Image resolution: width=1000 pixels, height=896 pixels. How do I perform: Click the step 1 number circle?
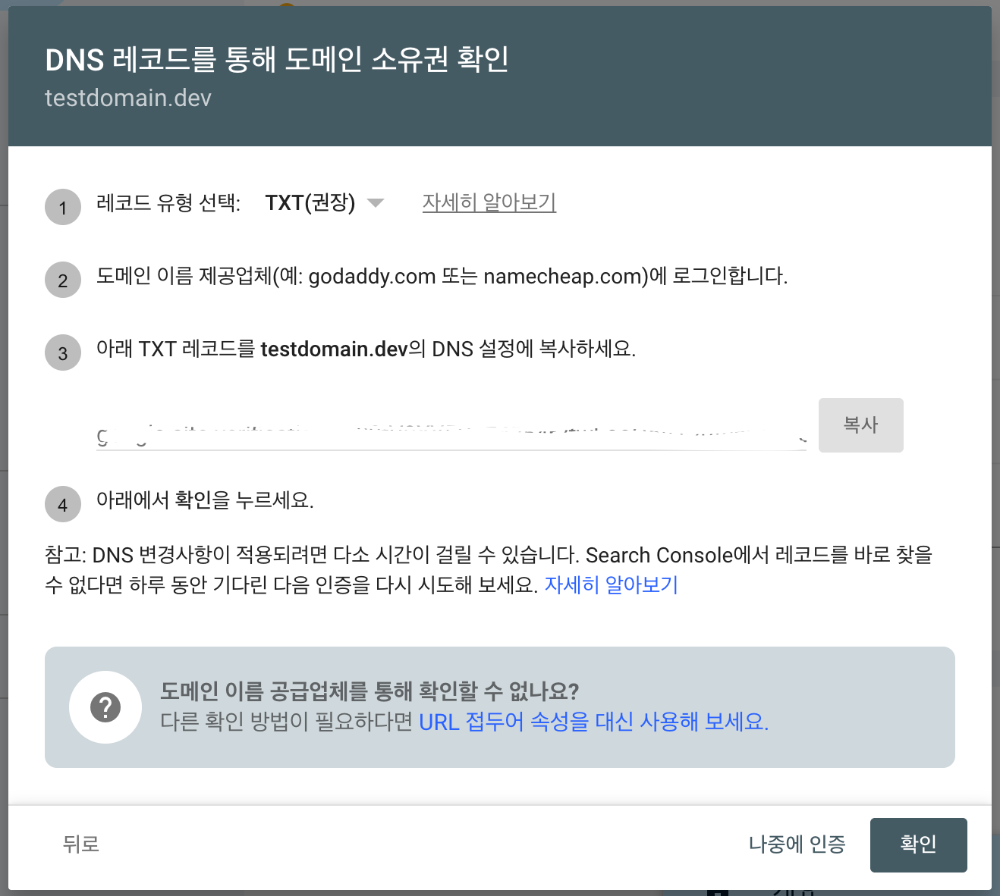[x=63, y=208]
